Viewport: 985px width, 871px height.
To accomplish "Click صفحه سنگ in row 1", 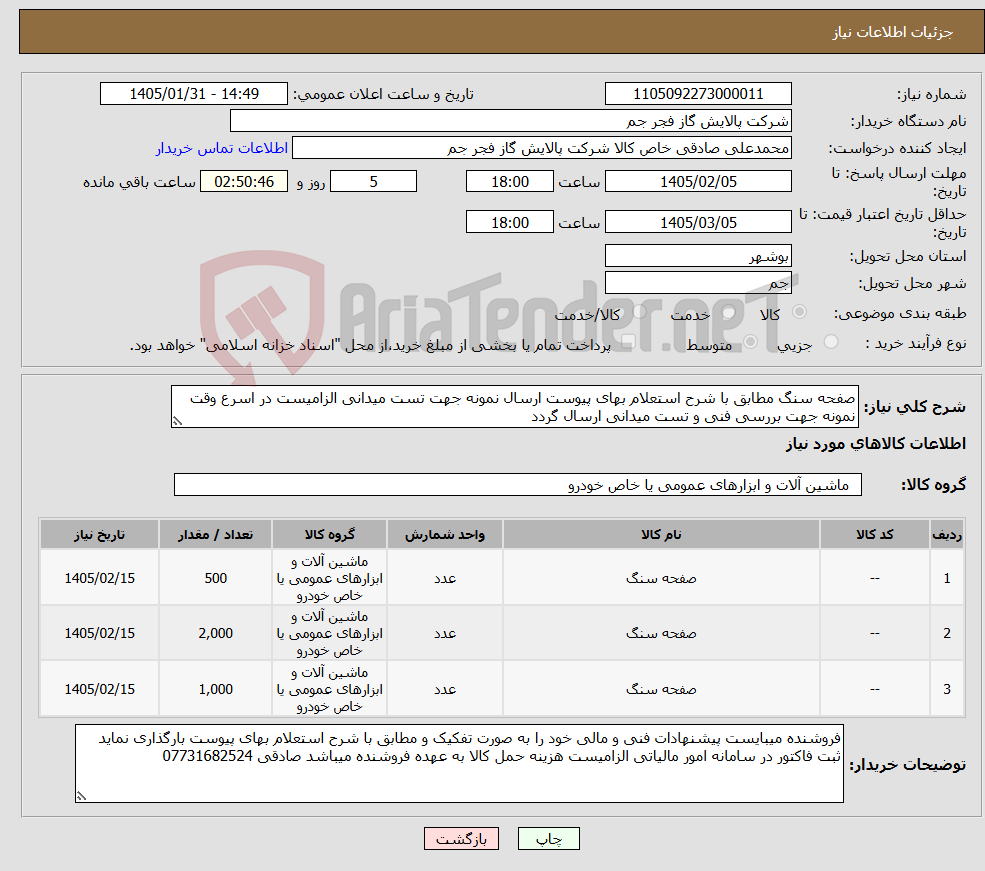I will point(661,578).
